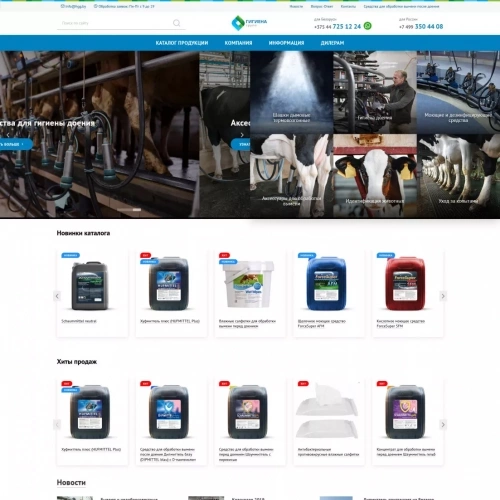Image resolution: width=500 pixels, height=500 pixels.
Task: Click the email icon in top bar
Action: [x=62, y=6]
